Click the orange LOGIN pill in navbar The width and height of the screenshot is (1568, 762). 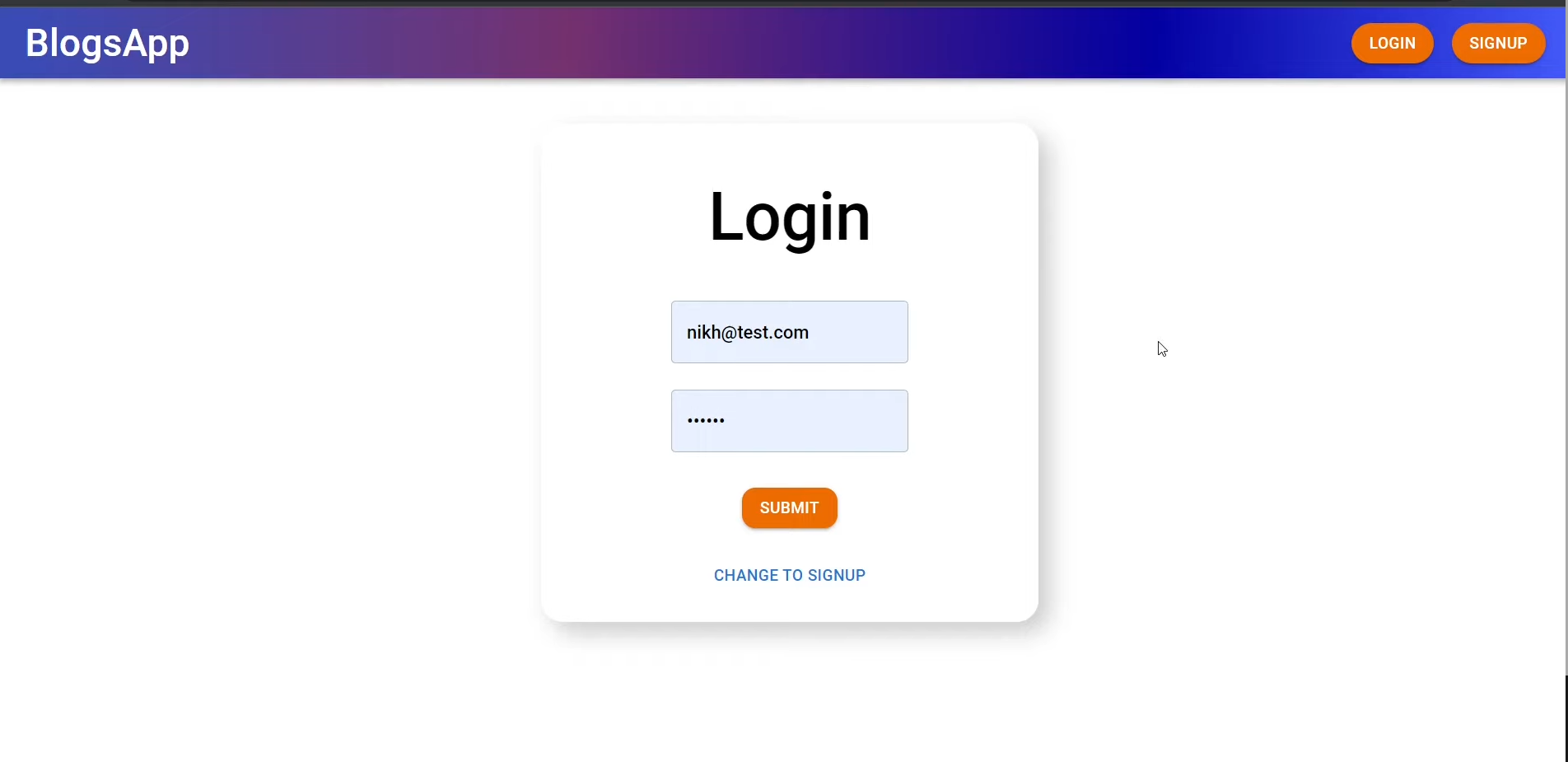1392,43
